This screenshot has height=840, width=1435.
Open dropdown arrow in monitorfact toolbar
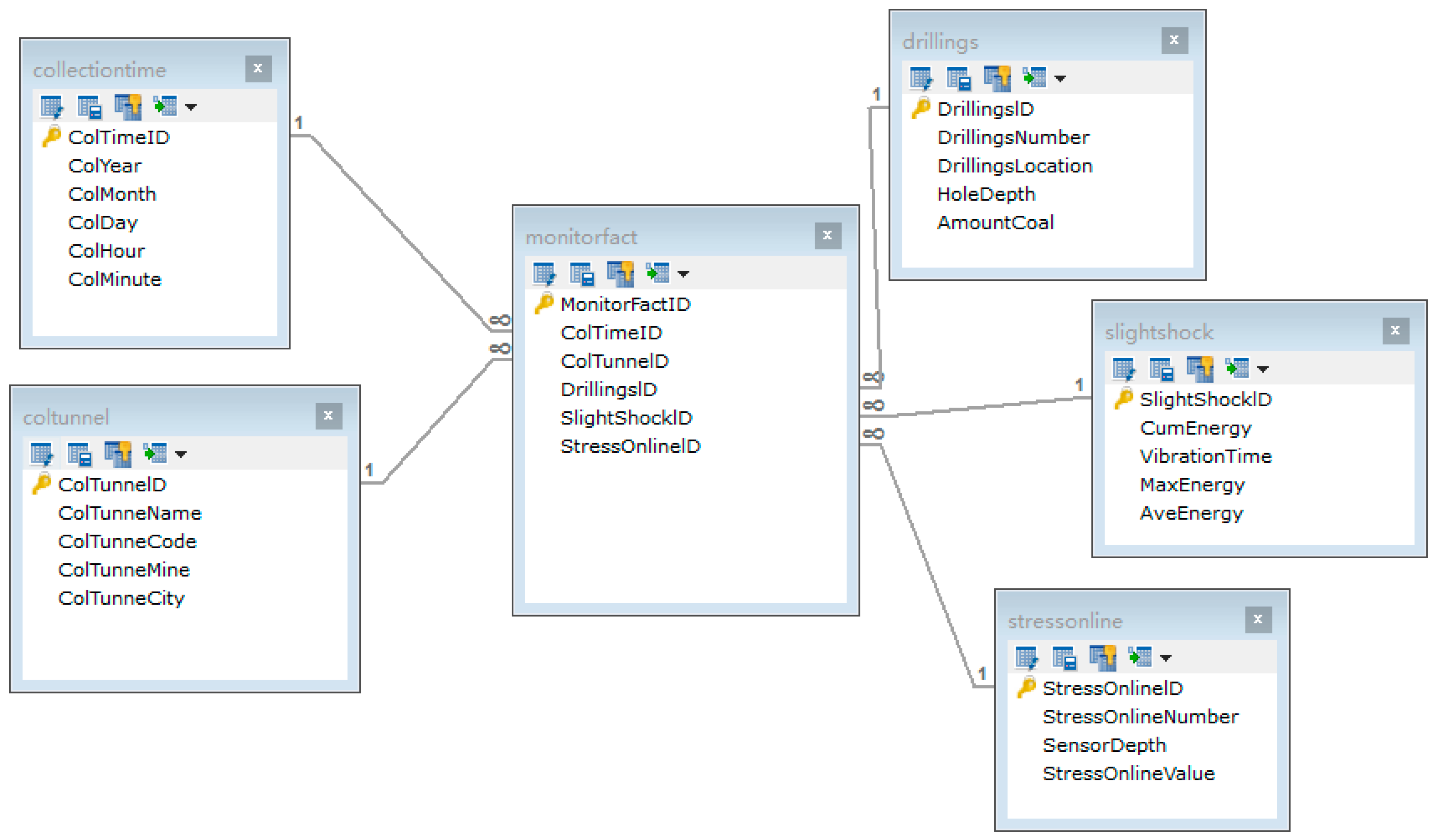(683, 274)
